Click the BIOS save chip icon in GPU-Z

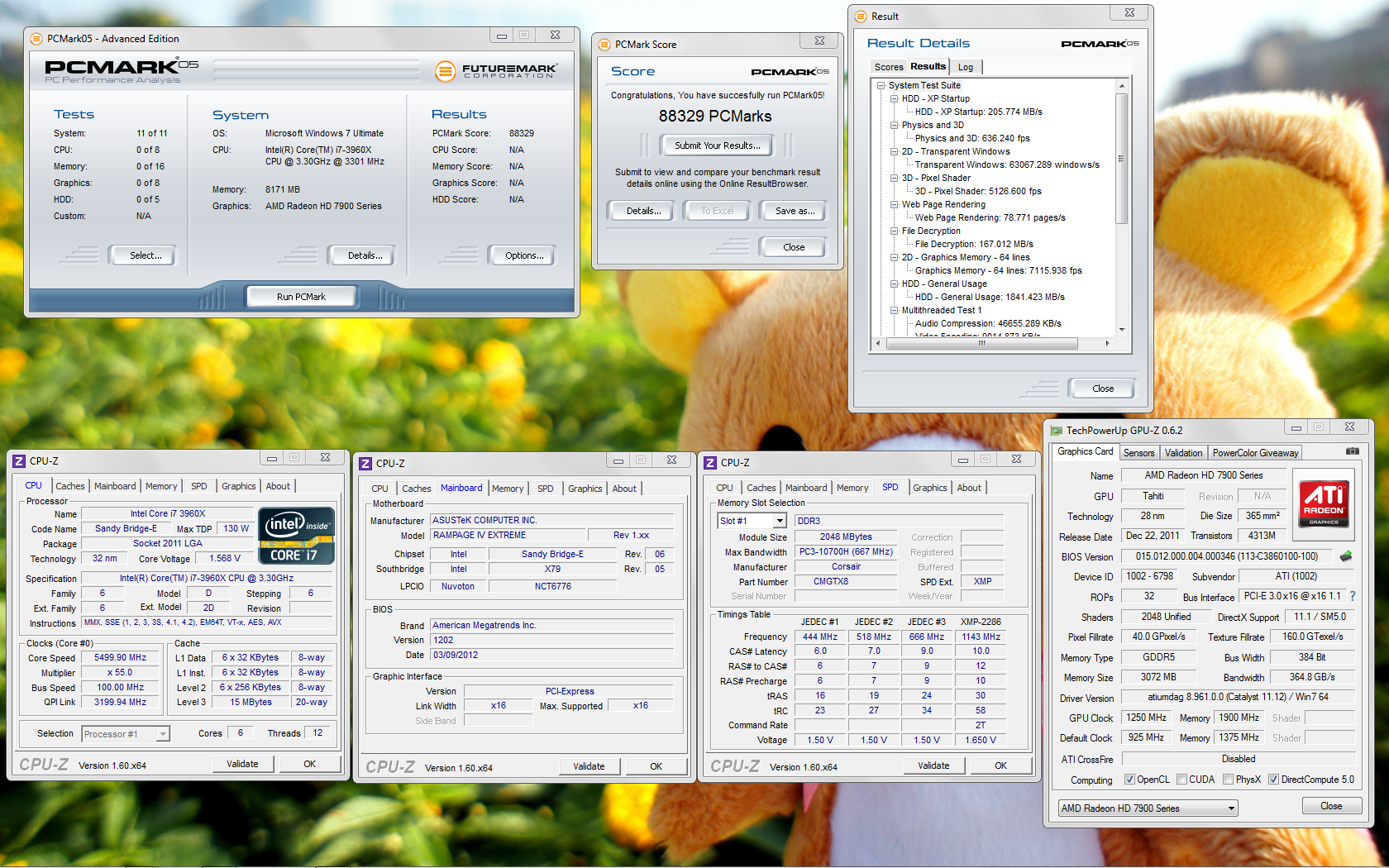pyautogui.click(x=1346, y=556)
